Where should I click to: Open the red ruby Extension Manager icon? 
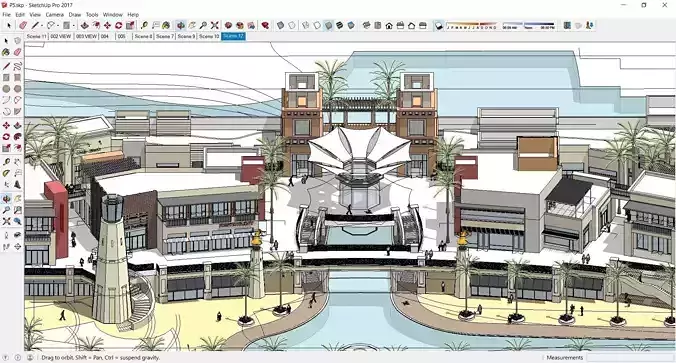point(265,26)
